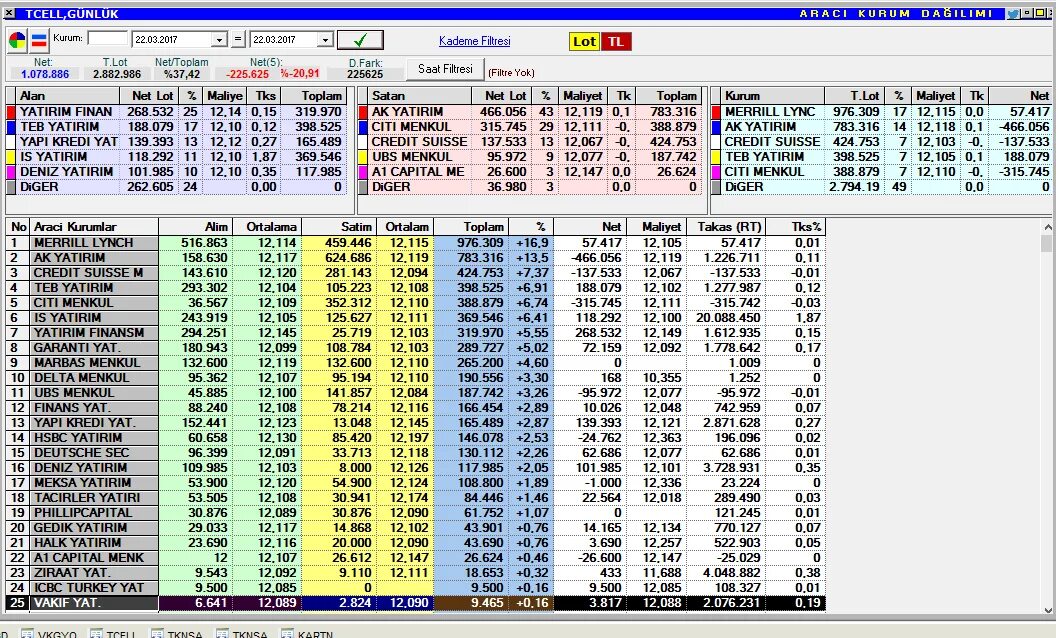Select the highlighted VAKIF YAT. row

[x=416, y=602]
